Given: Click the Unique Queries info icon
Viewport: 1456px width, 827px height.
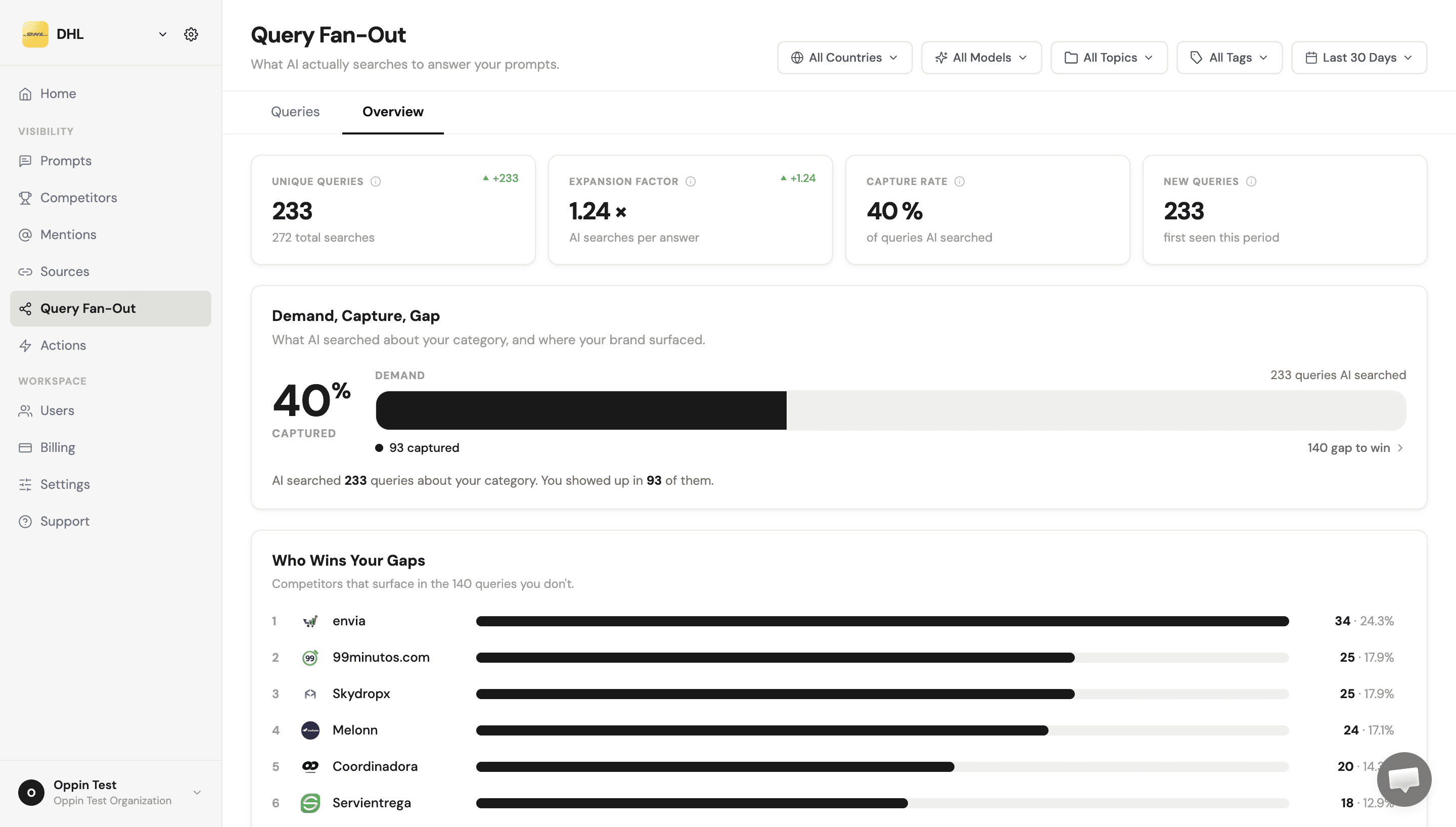Looking at the screenshot, I should (375, 182).
